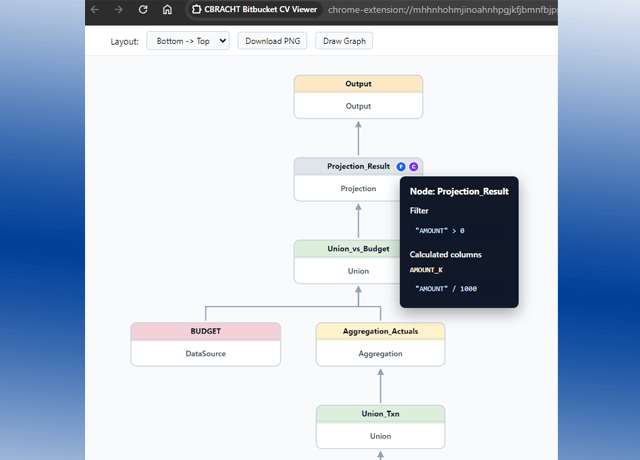Select the Aggregation_Actuals node
This screenshot has height=460, width=640.
click(x=380, y=344)
